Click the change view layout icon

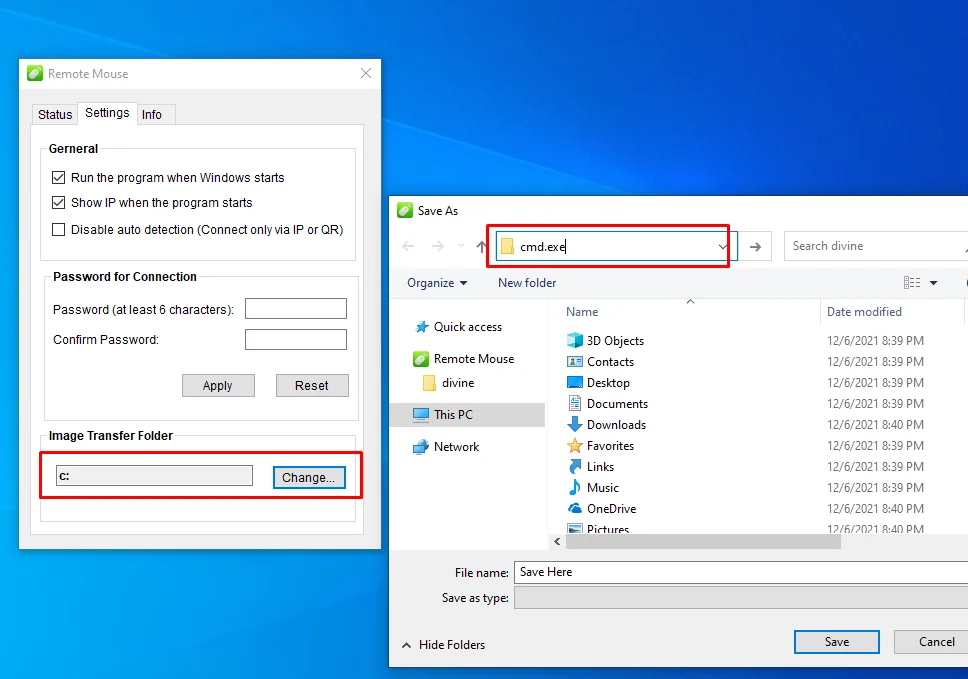(912, 283)
